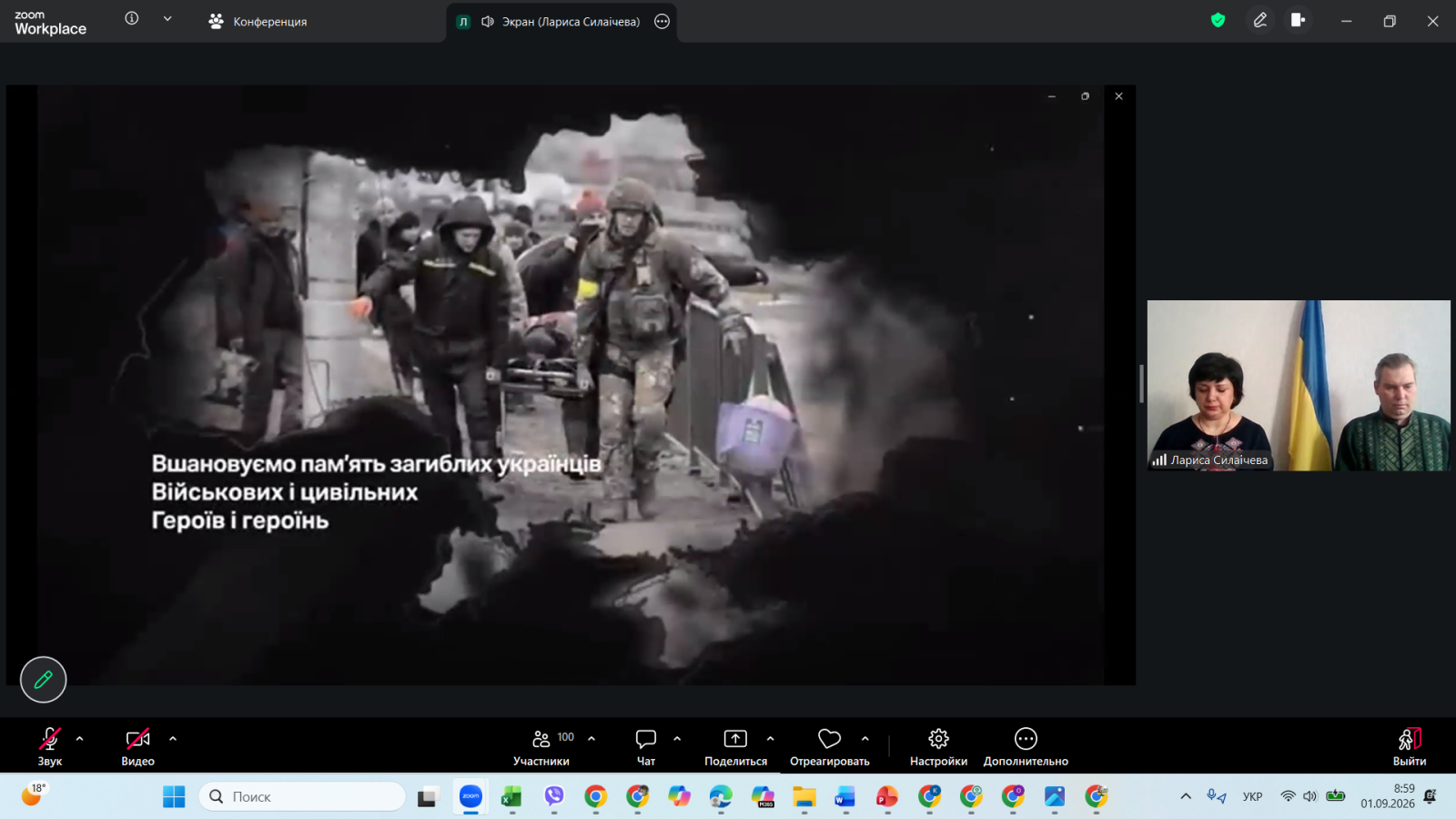Switch to the Конференция tab
The width and height of the screenshot is (1456, 819).
point(258,21)
